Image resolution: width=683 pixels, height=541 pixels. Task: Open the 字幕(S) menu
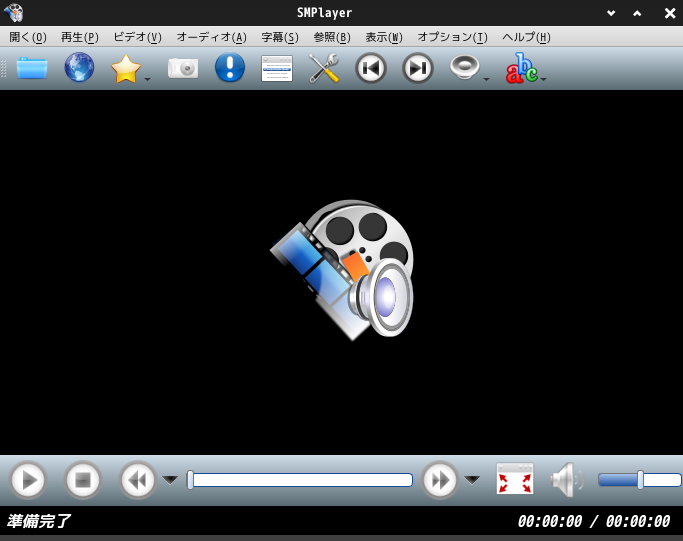(280, 37)
